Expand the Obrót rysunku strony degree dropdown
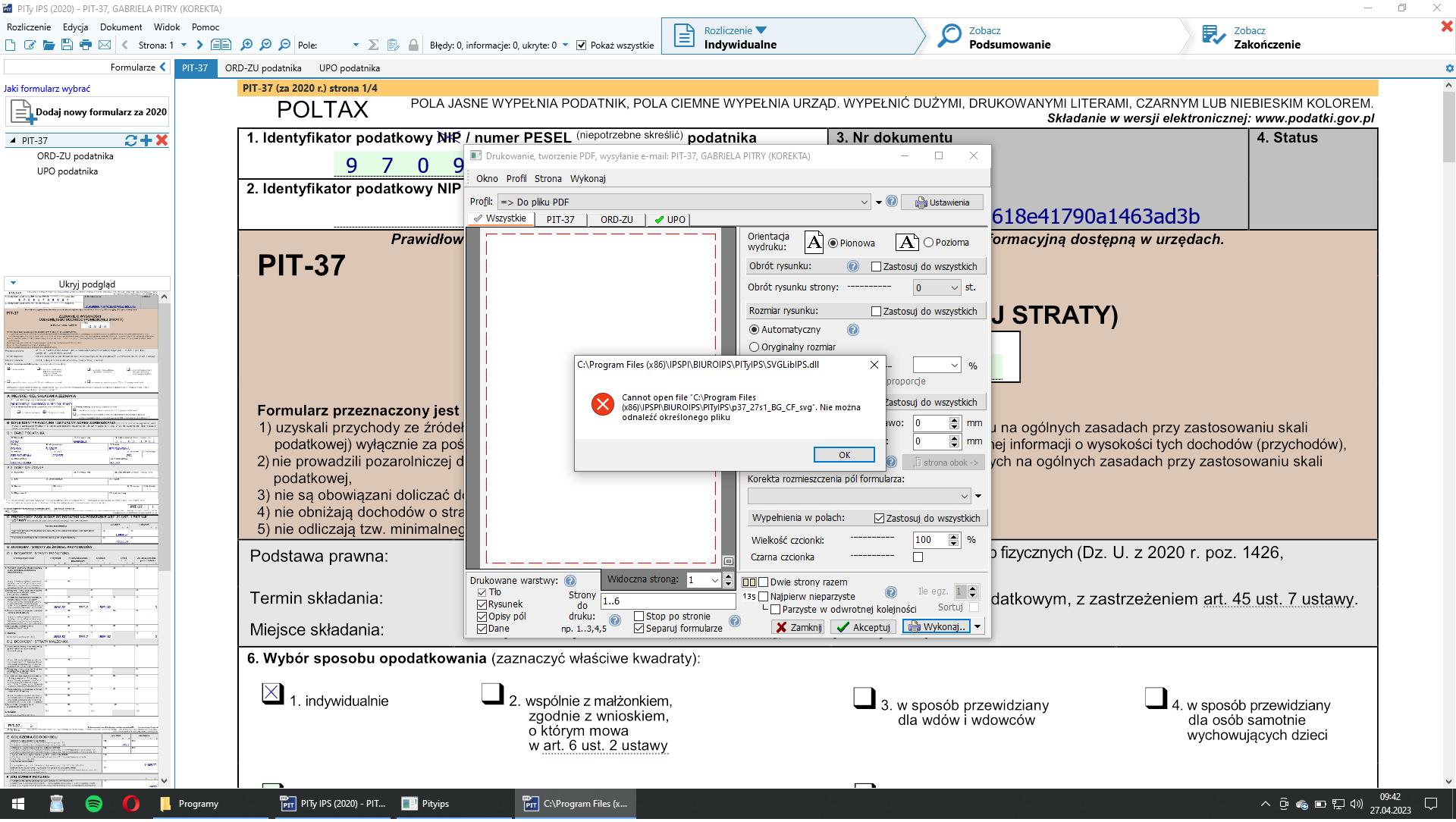Screen dimensions: 1456x822 pyautogui.click(x=954, y=288)
